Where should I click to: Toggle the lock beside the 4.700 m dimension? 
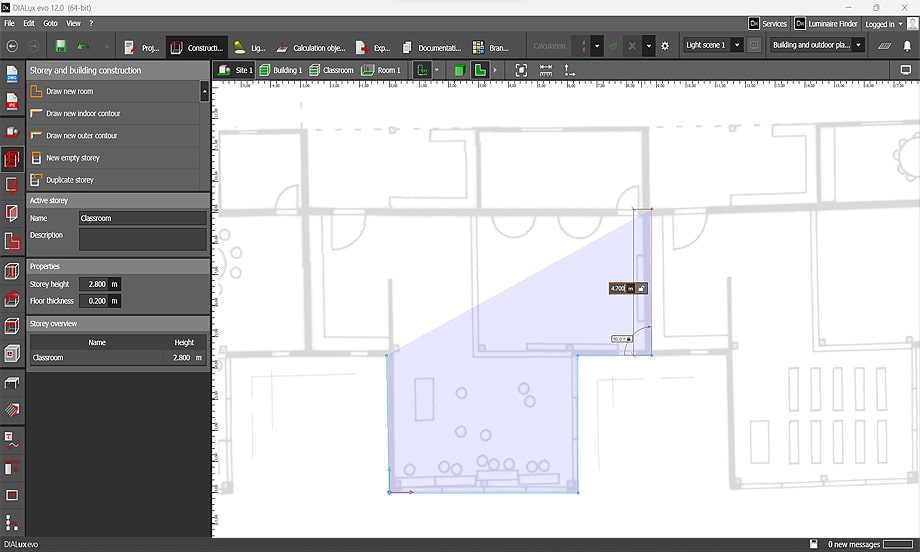click(x=640, y=288)
